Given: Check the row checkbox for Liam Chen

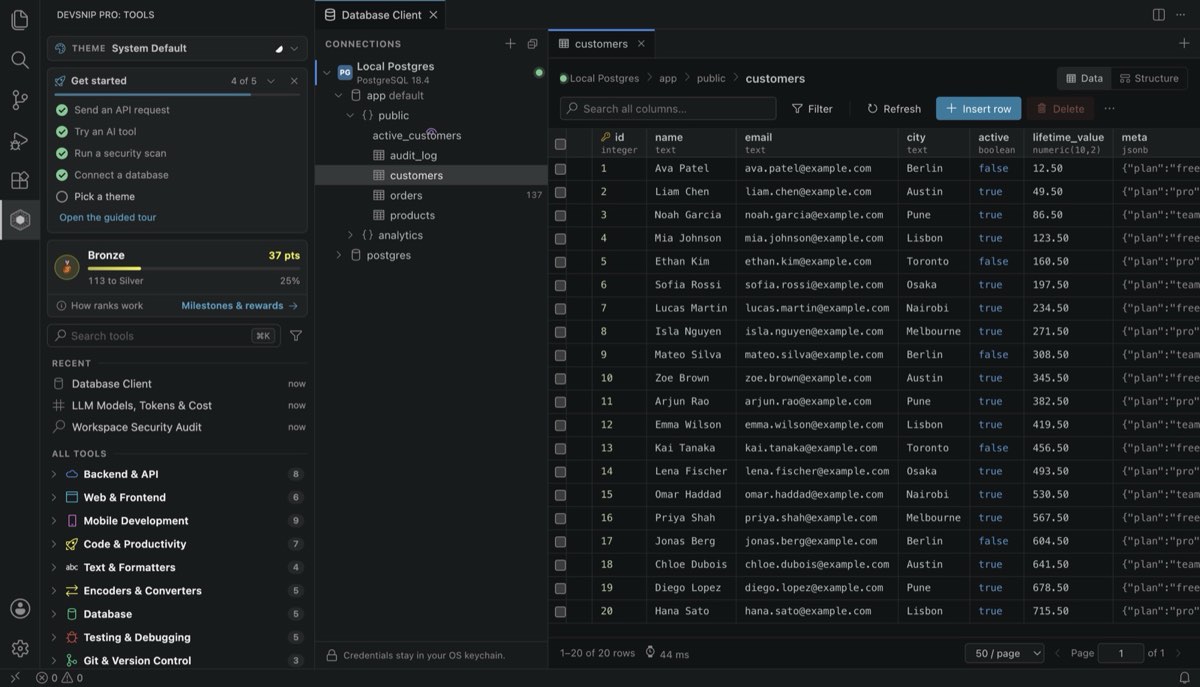Looking at the screenshot, I should click(560, 192).
